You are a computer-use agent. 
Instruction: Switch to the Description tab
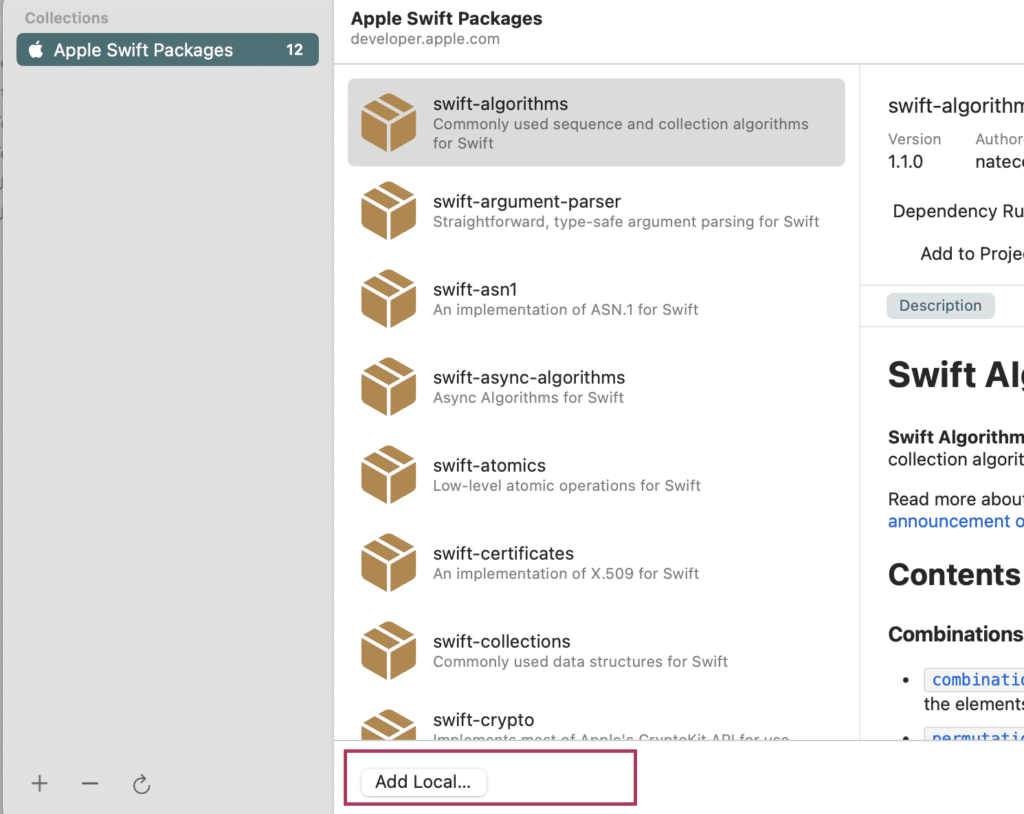tap(940, 305)
